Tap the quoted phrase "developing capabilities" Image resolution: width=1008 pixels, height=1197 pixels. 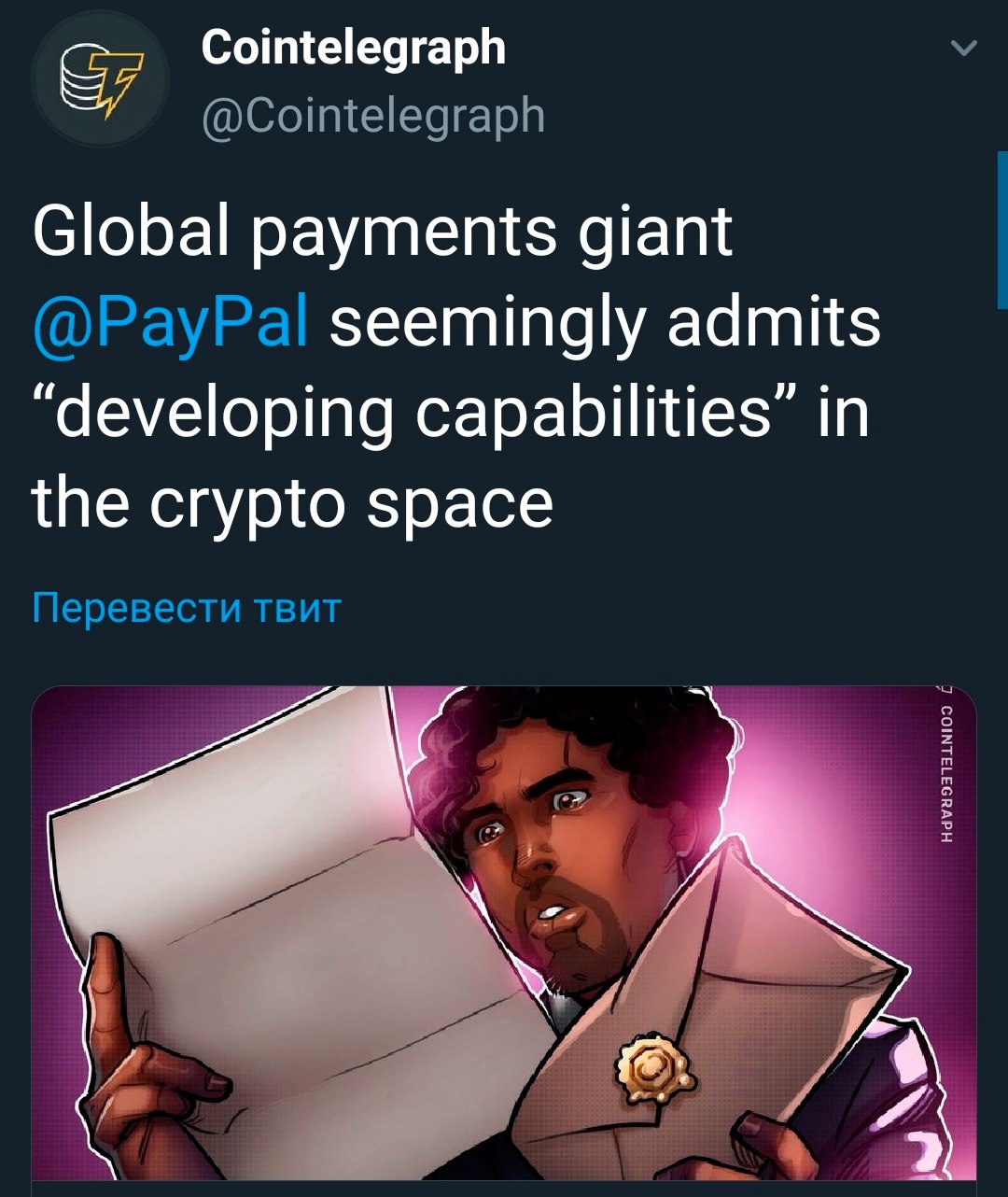point(414,415)
